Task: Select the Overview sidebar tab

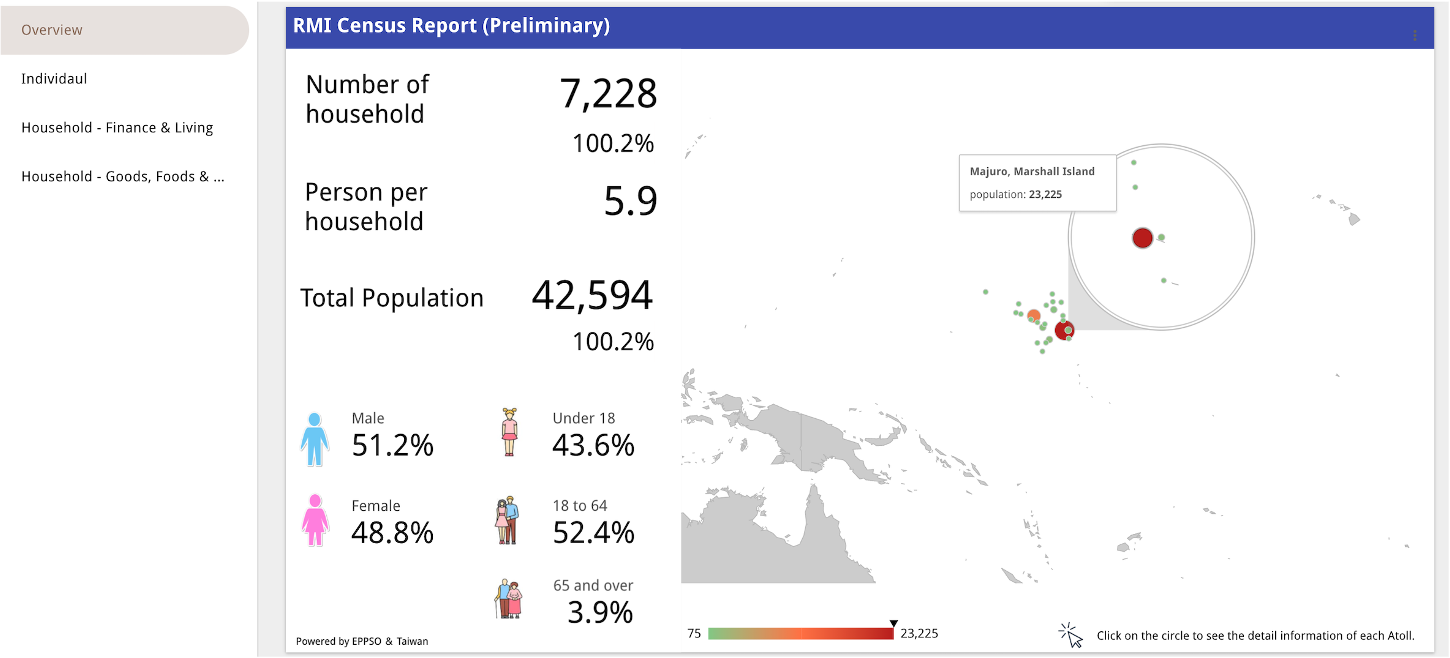Action: click(124, 30)
